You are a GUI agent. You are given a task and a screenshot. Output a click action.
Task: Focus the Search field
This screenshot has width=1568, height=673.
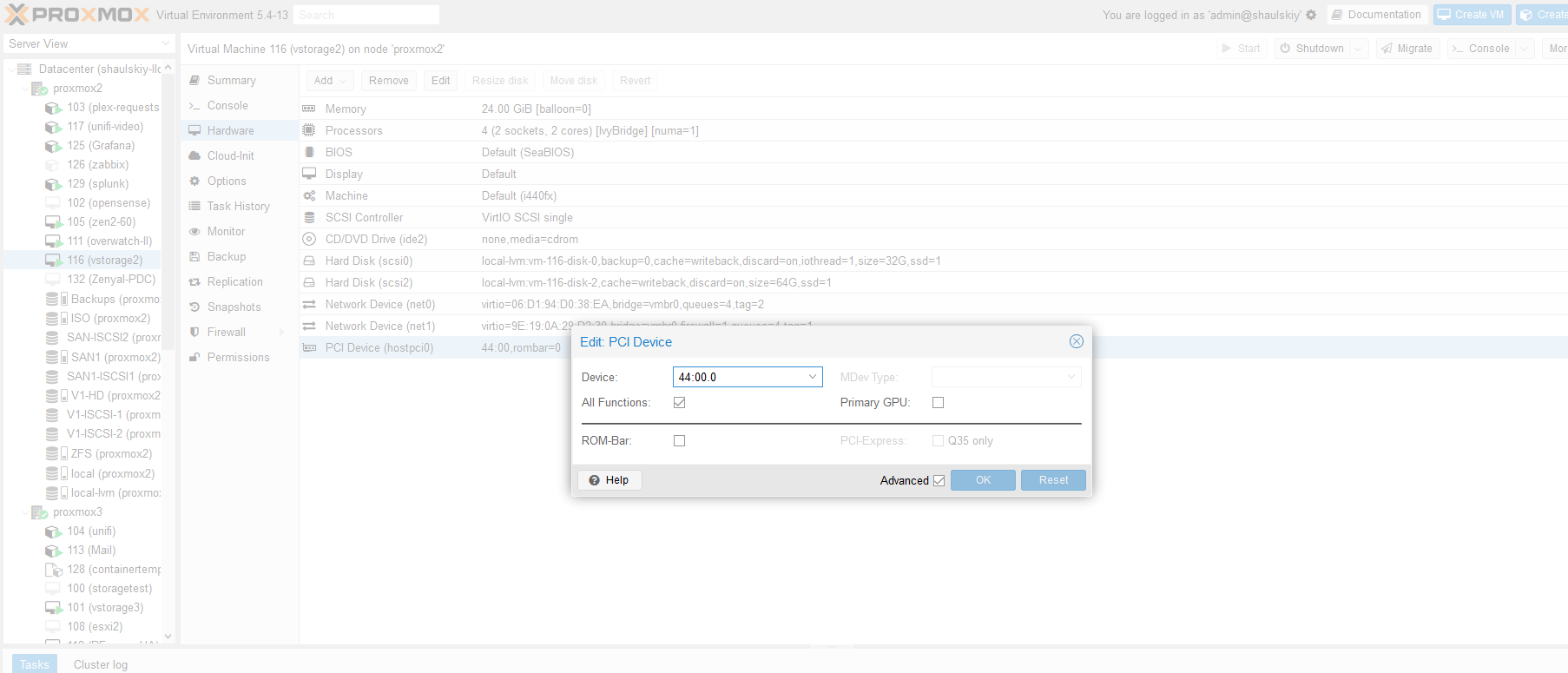[x=366, y=15]
